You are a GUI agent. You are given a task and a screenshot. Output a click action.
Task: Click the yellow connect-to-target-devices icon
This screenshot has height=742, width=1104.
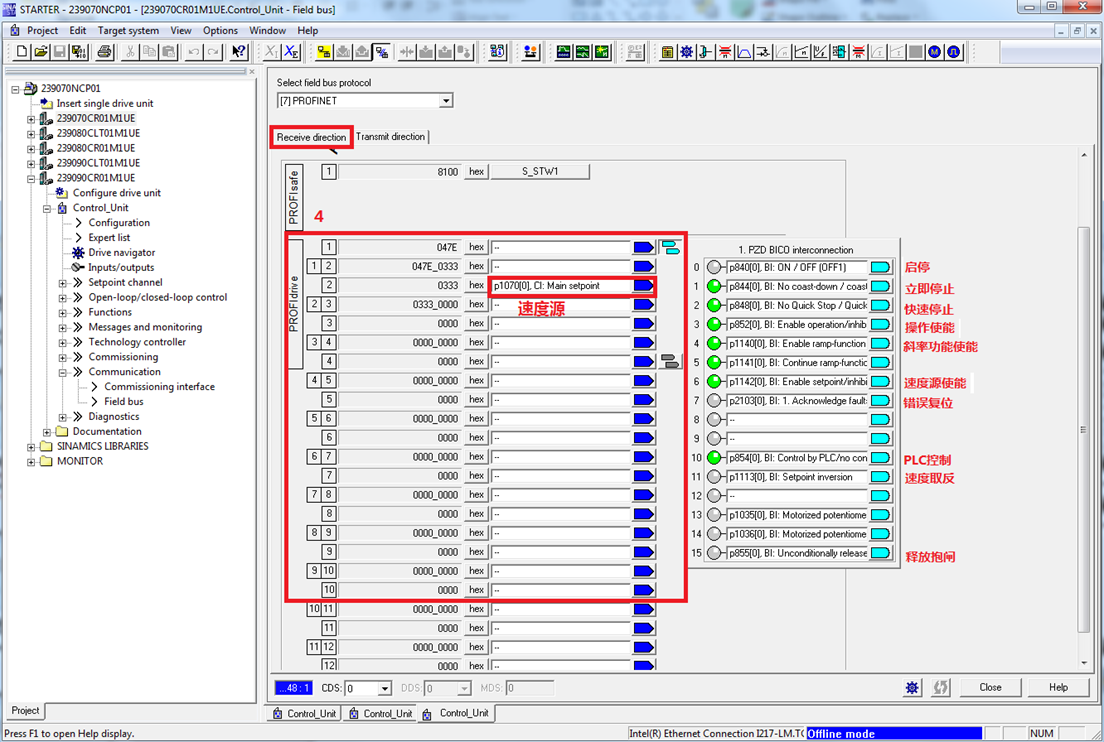click(x=324, y=52)
